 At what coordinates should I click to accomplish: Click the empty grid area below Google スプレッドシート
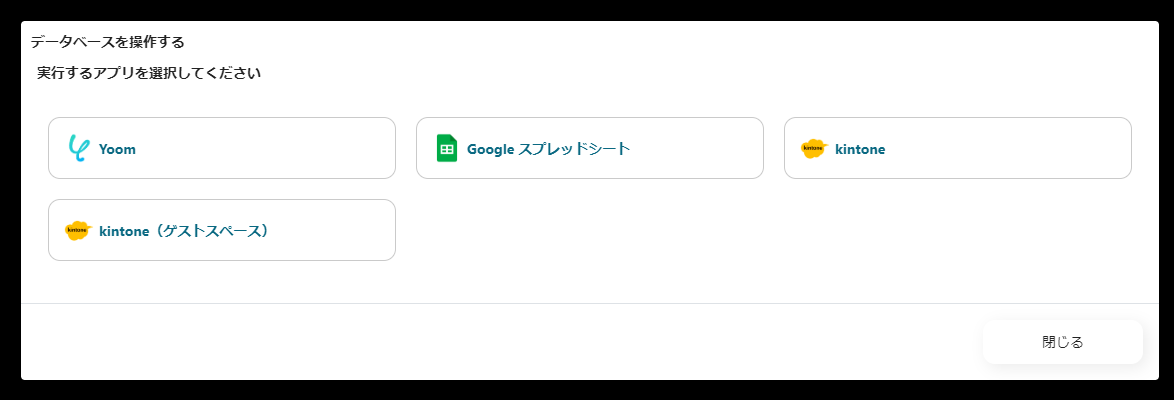point(589,231)
